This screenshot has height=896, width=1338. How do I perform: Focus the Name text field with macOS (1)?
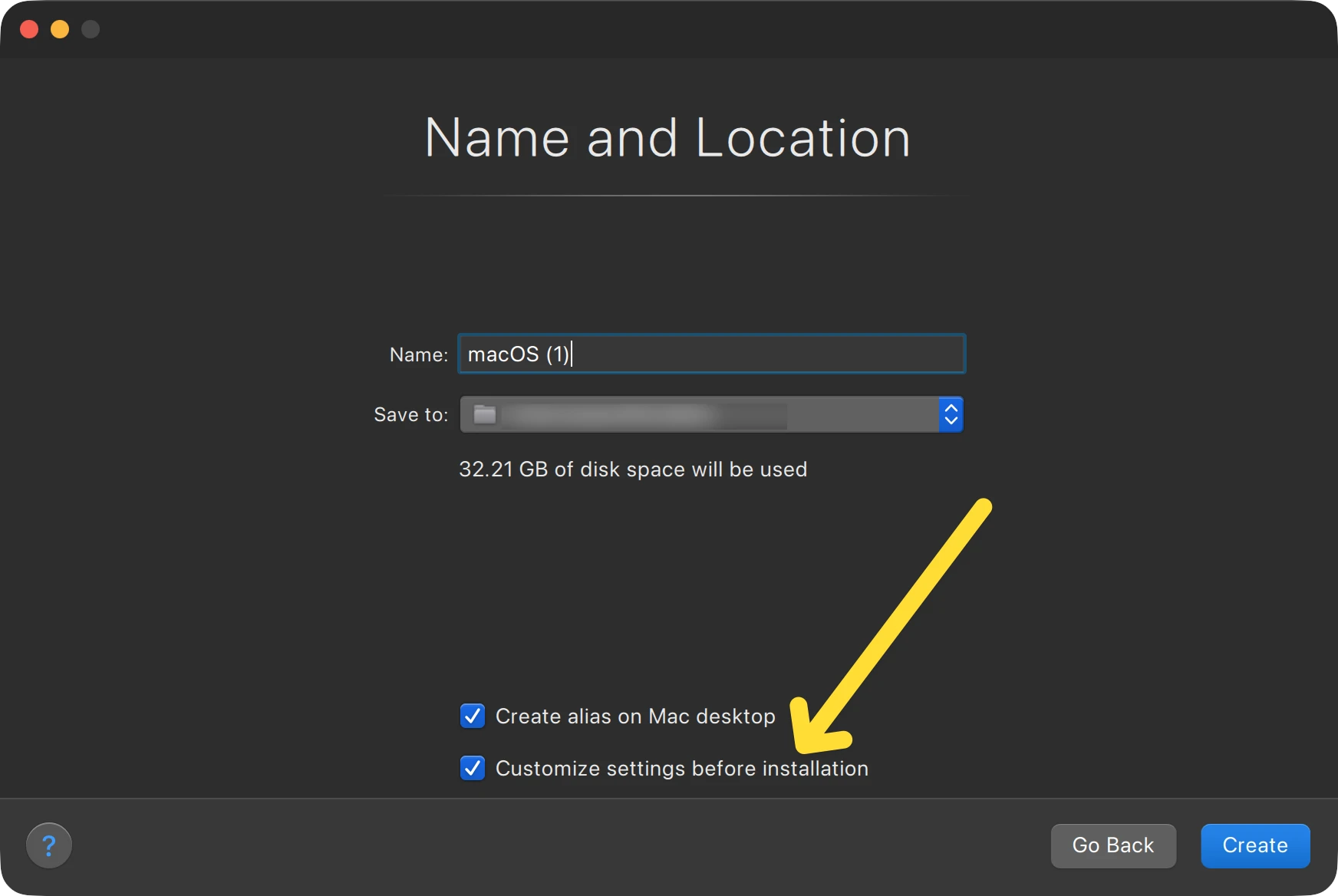pos(712,354)
